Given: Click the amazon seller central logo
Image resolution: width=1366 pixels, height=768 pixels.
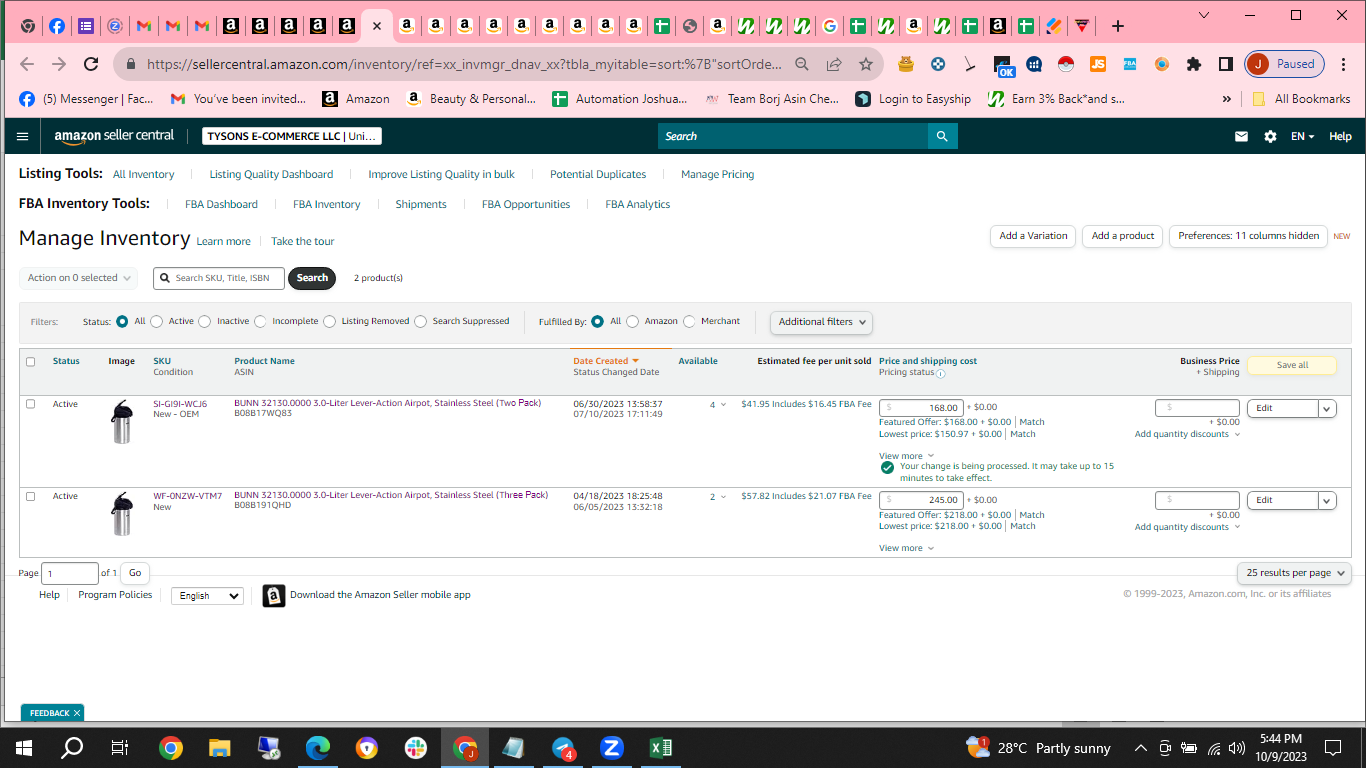Looking at the screenshot, I should 114,136.
